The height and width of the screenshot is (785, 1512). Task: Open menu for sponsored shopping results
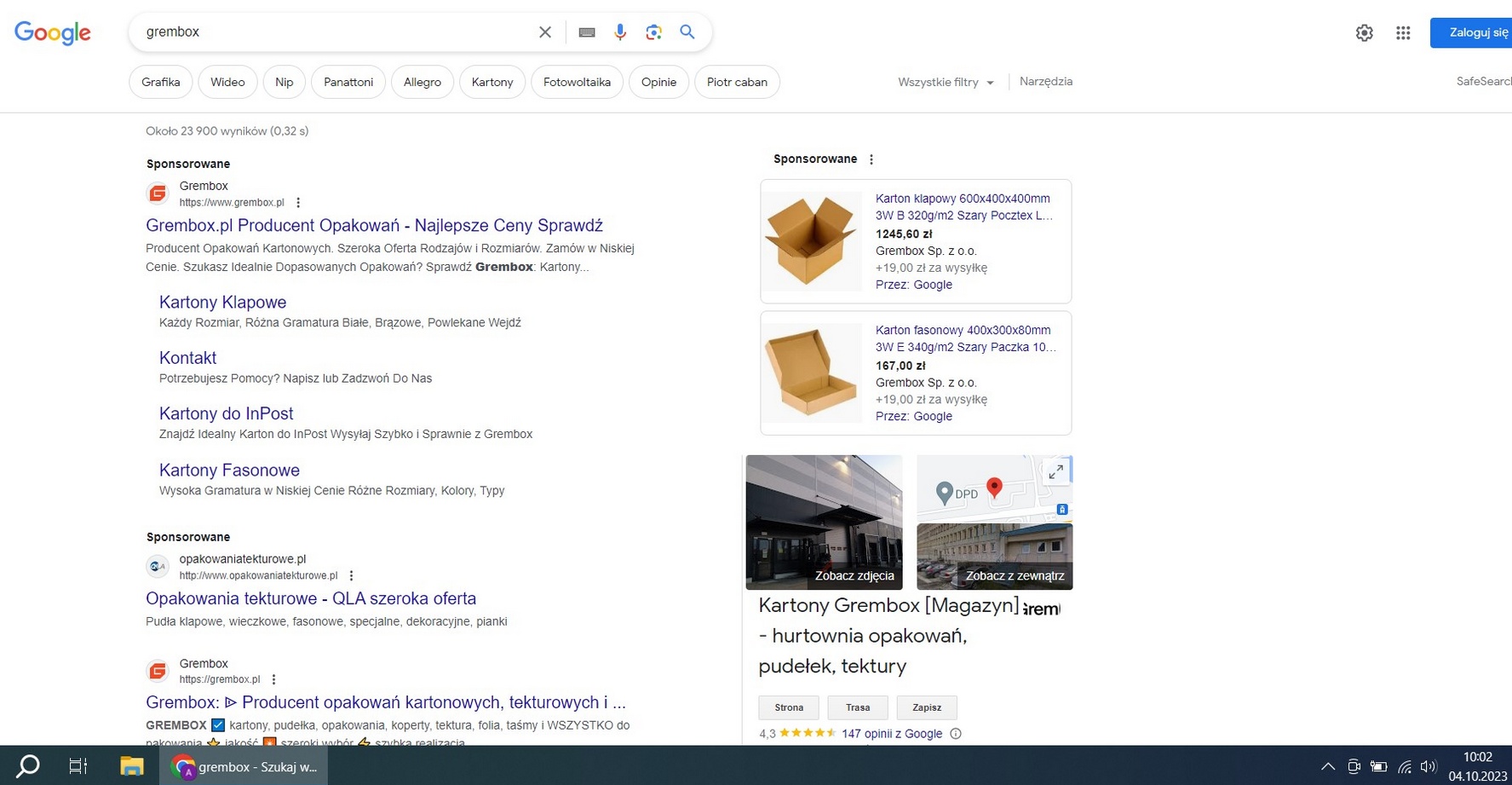point(871,159)
